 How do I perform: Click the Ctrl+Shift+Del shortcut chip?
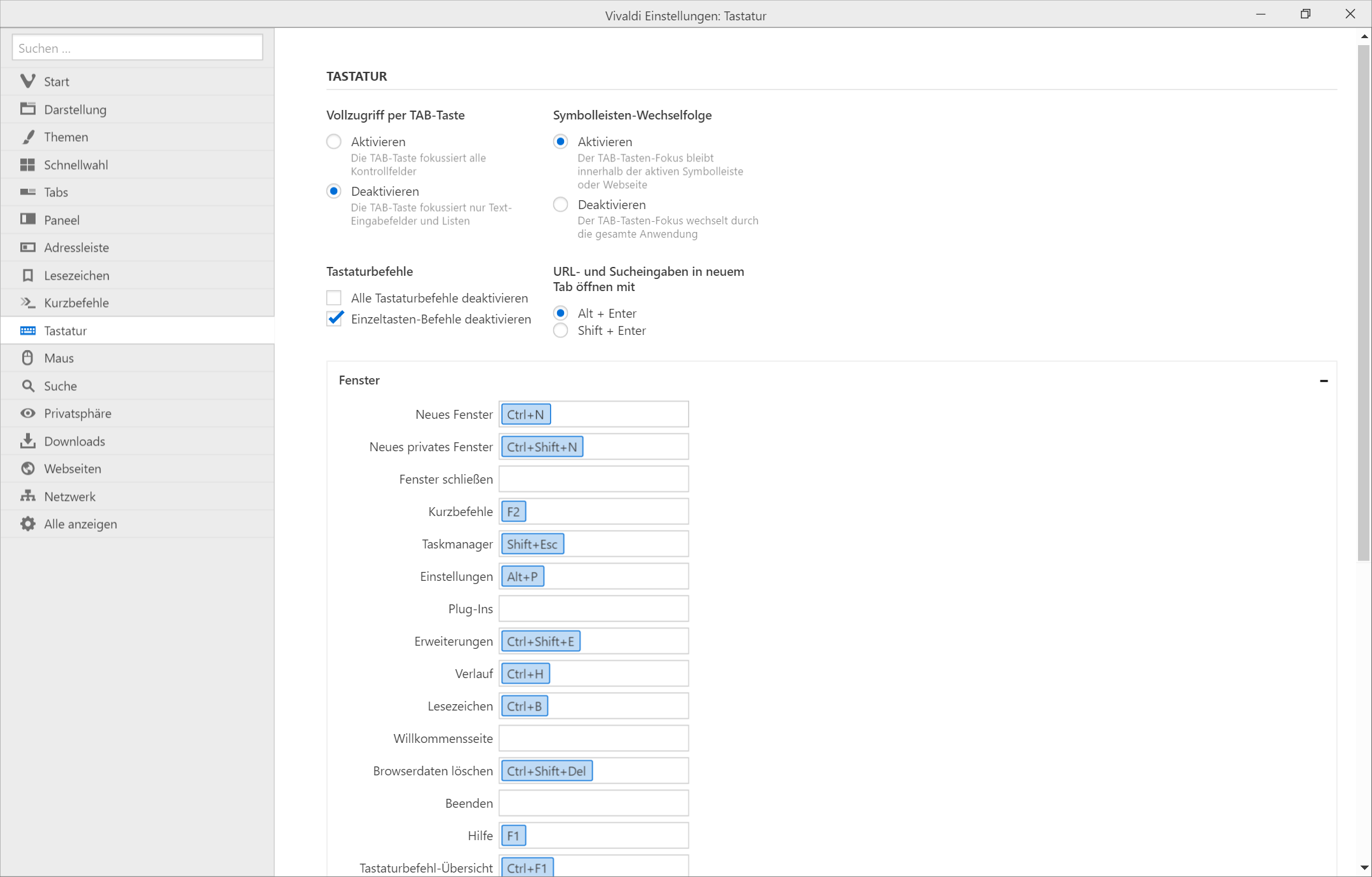pos(546,771)
